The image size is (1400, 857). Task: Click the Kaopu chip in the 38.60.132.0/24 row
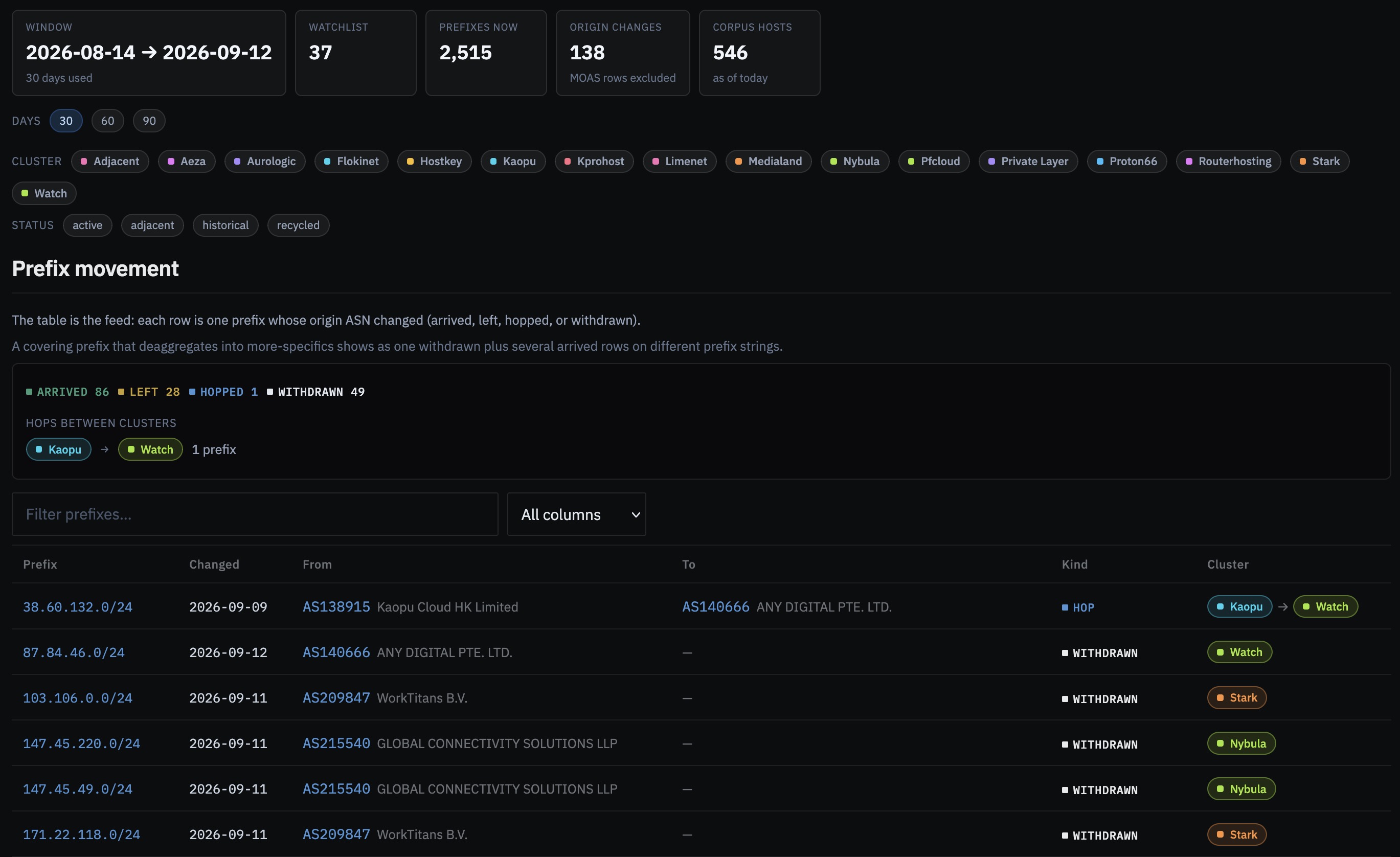pyautogui.click(x=1240, y=606)
